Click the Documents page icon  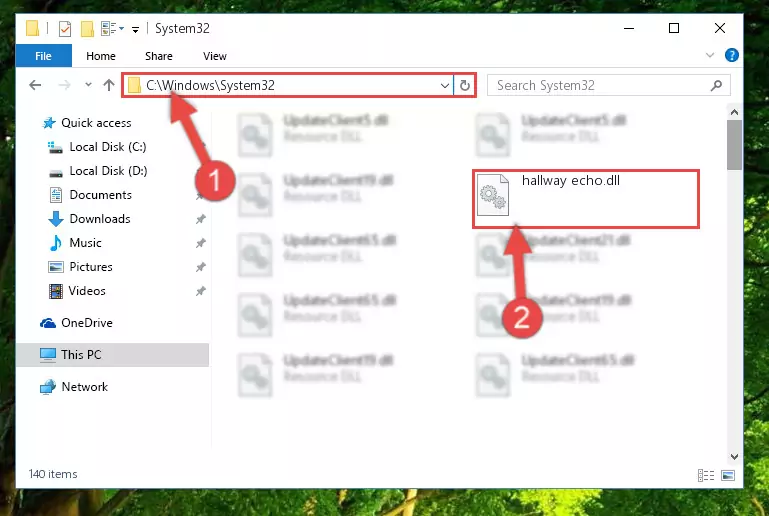coord(56,195)
